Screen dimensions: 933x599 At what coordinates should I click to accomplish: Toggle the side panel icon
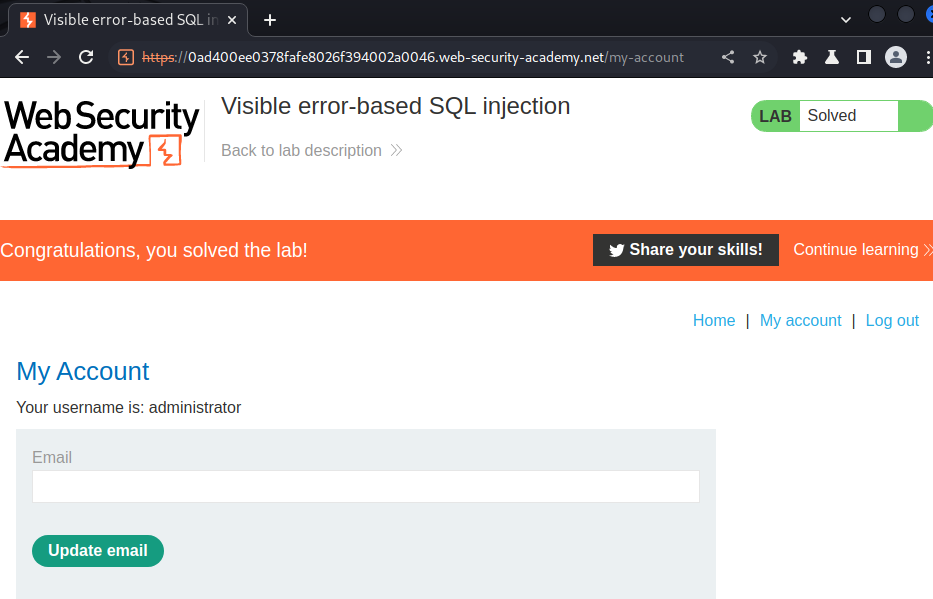863,57
